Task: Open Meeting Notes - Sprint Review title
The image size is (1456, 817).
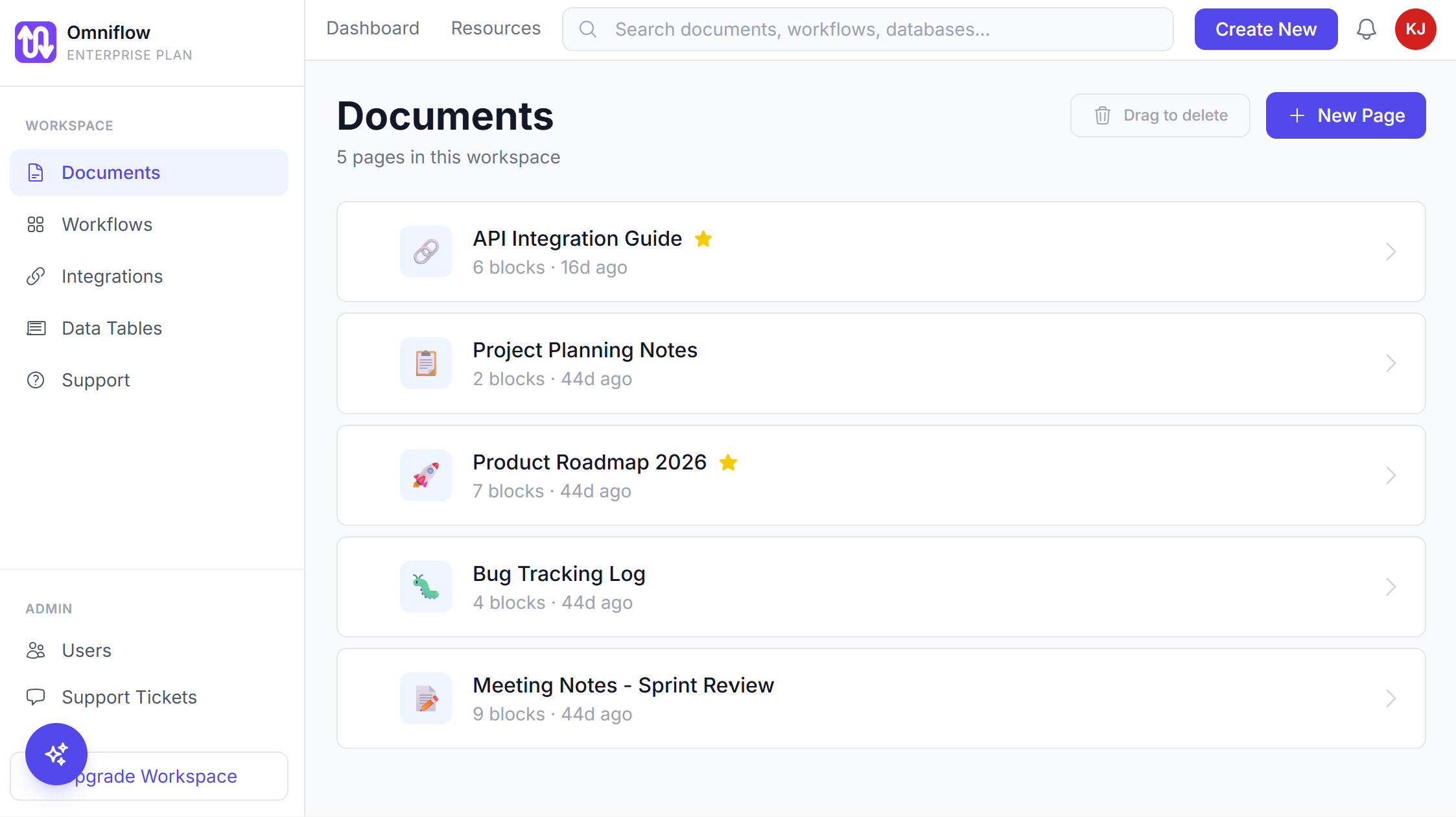Action: pos(623,685)
